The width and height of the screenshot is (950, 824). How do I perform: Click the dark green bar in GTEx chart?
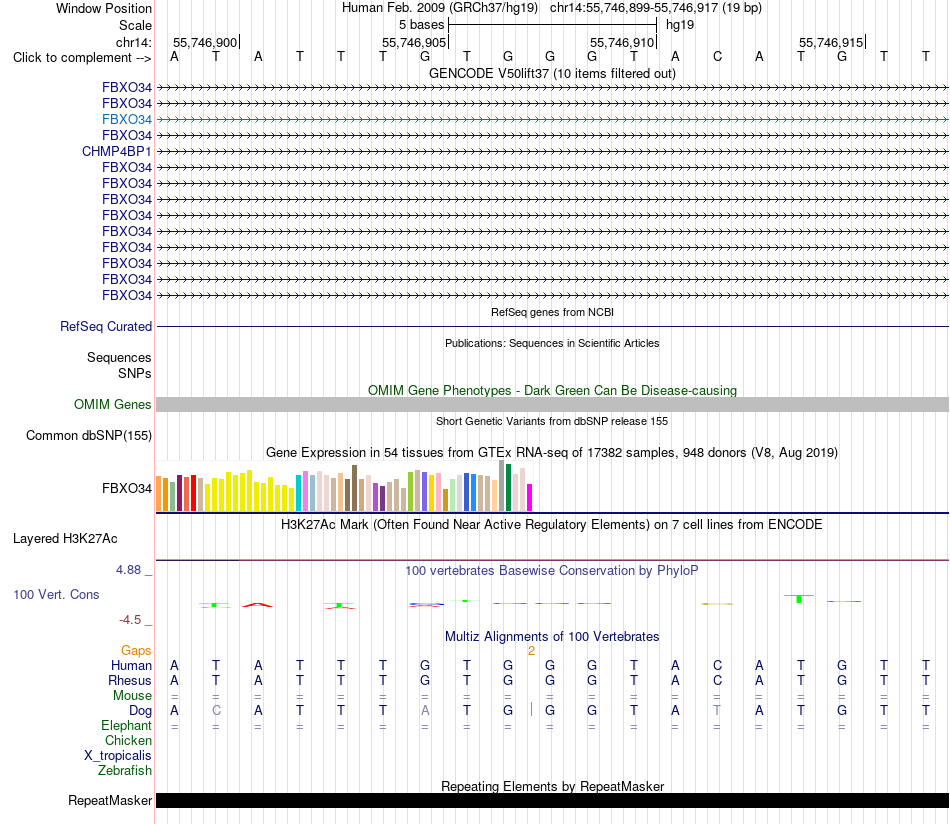(x=508, y=488)
